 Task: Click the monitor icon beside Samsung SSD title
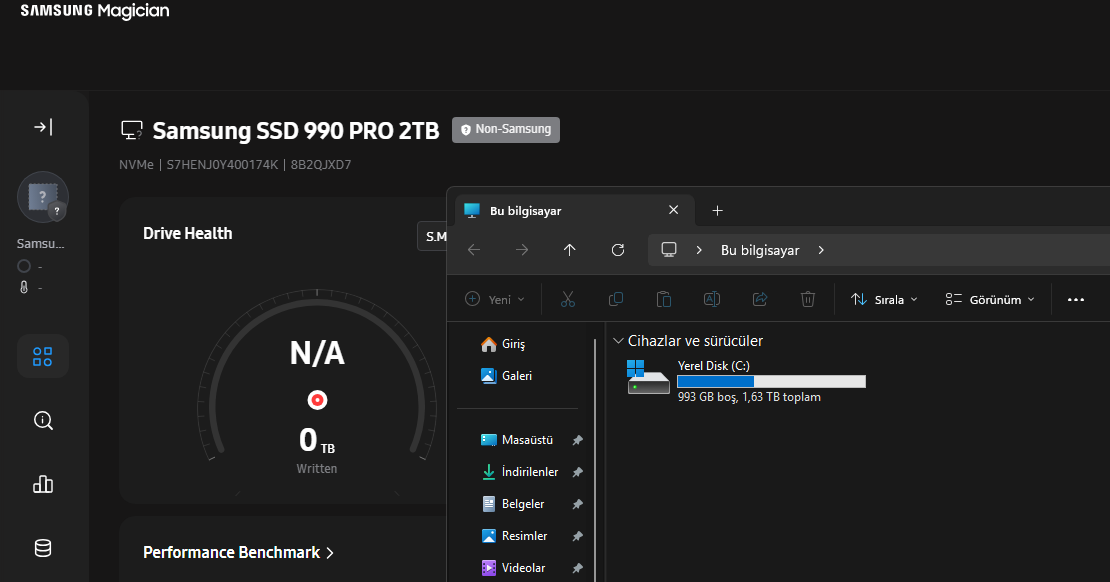tap(132, 130)
